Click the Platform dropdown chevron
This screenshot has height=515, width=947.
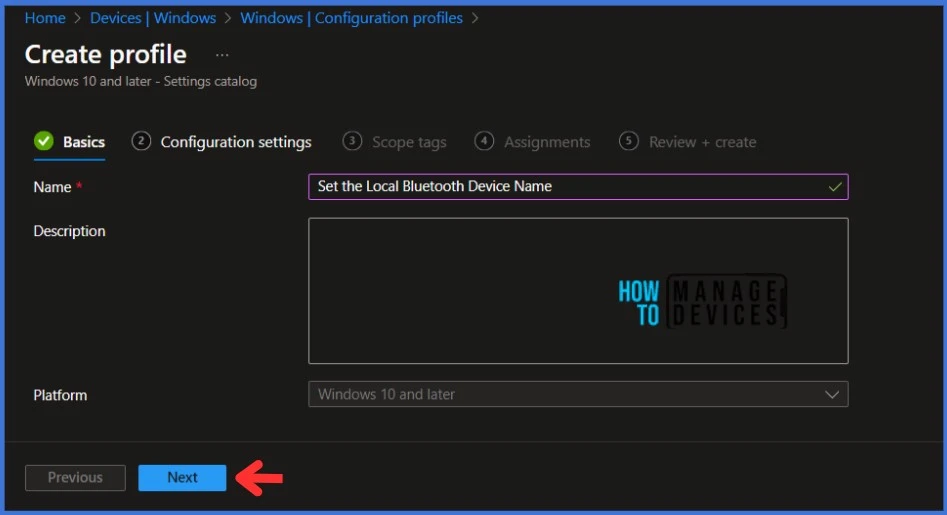[832, 394]
